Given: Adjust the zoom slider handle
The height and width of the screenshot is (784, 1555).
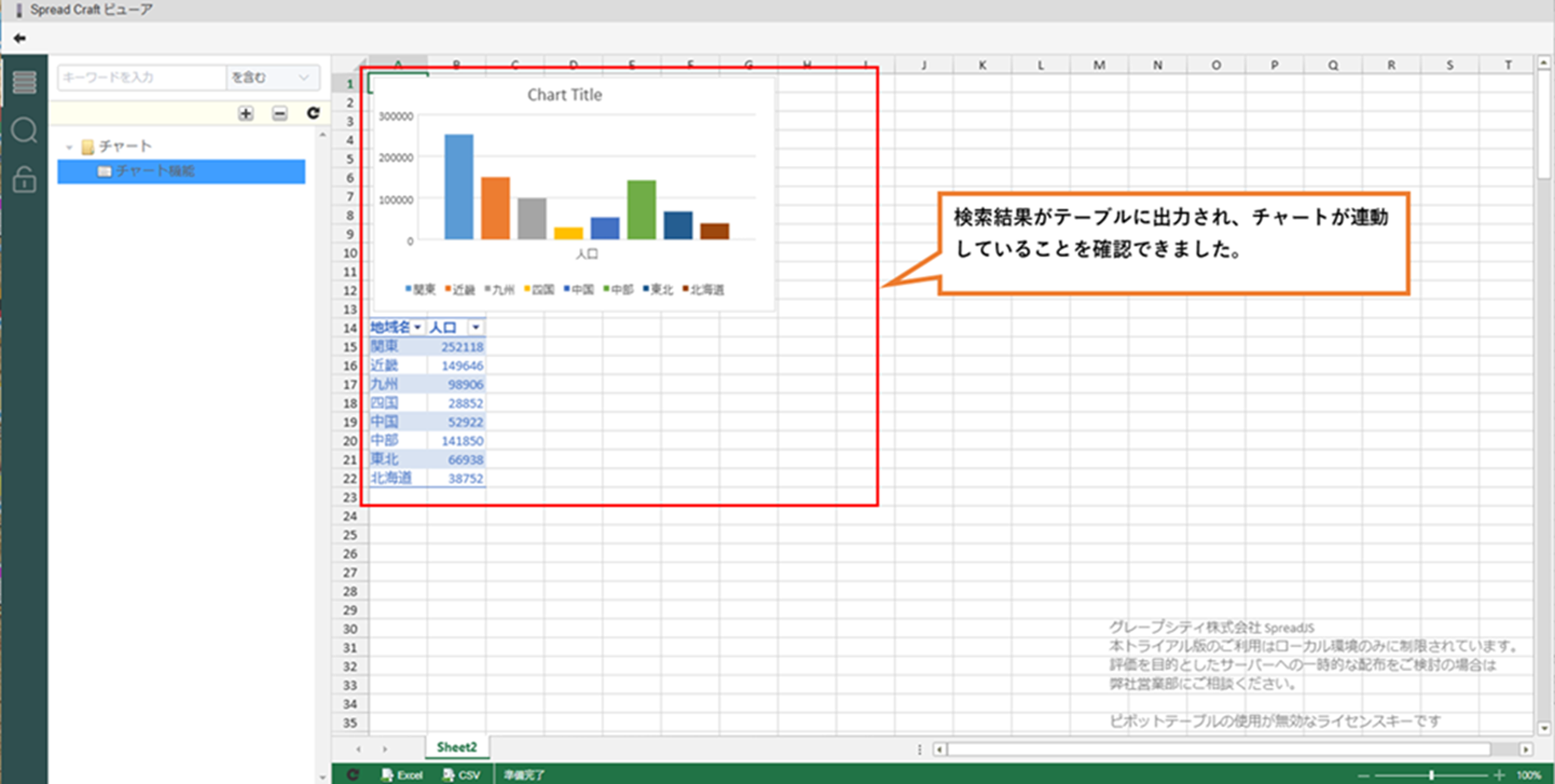Looking at the screenshot, I should pos(1431,775).
